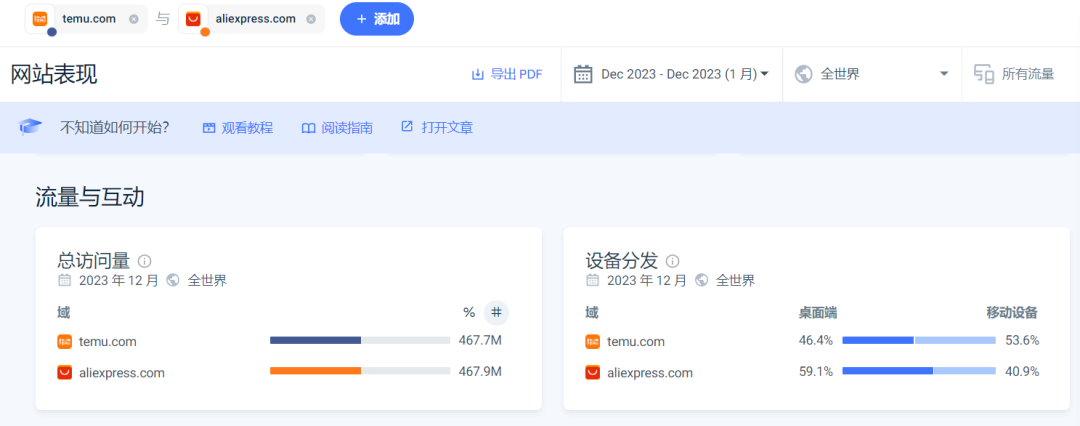Viewport: 1080px width, 426px height.
Task: Remove temu.com from the comparison
Action: pyautogui.click(x=134, y=19)
